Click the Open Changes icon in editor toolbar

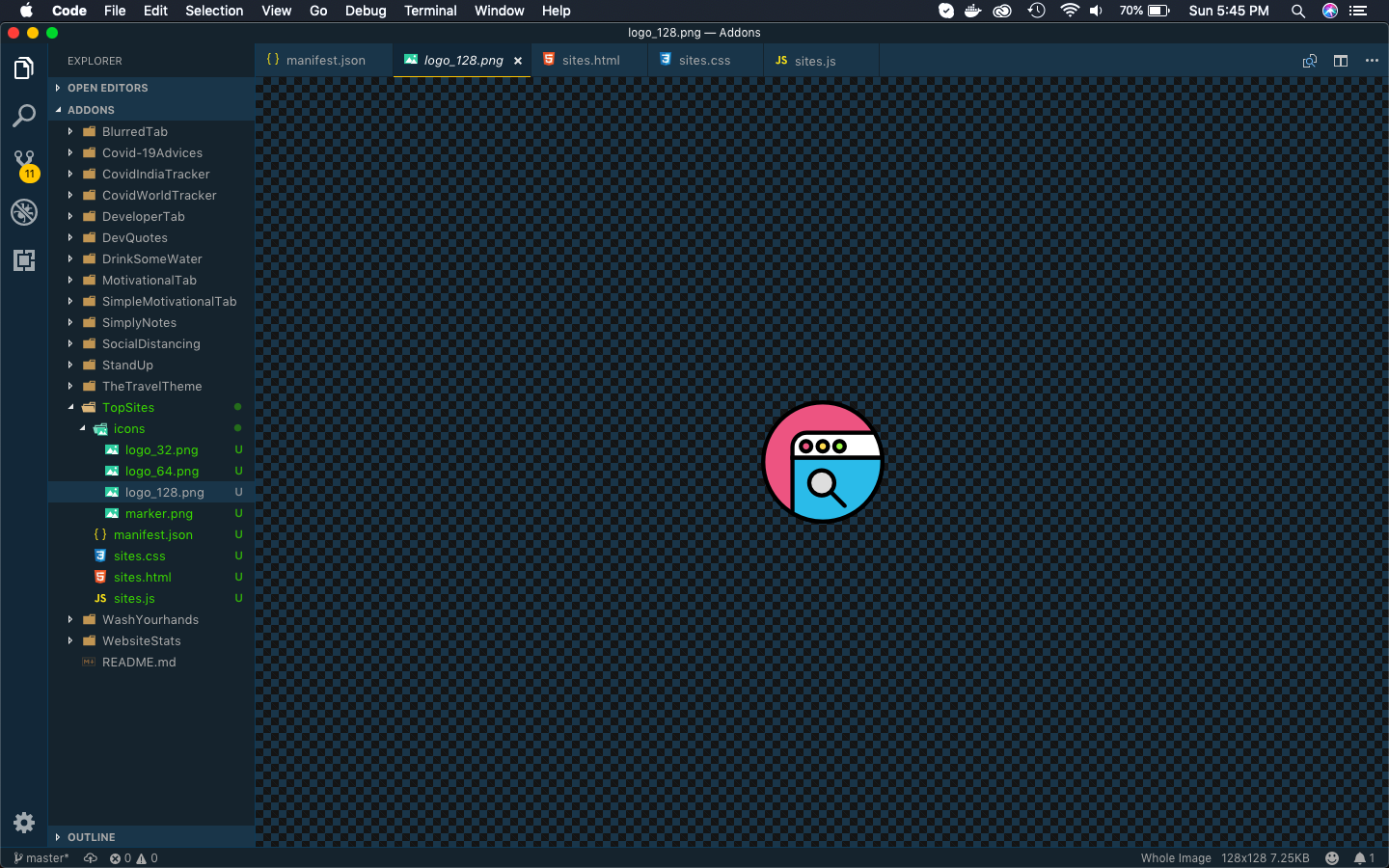coord(1310,61)
